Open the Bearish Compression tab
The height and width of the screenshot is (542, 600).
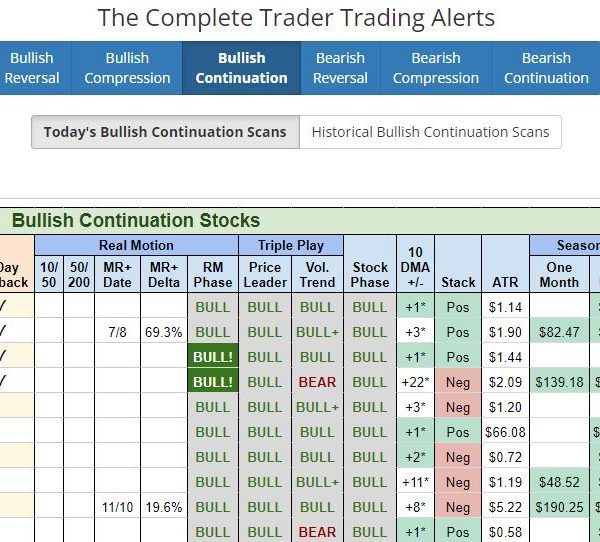click(435, 68)
